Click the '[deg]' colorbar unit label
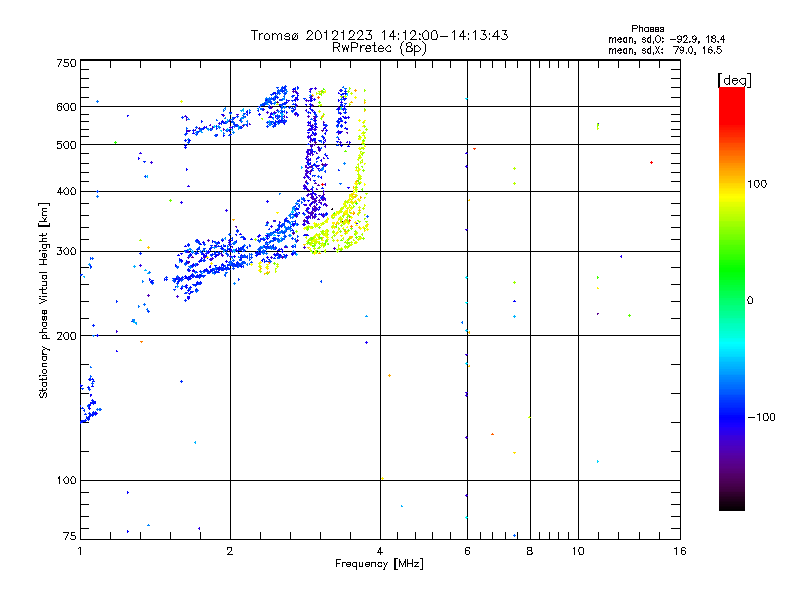800x600 pixels. 734,80
